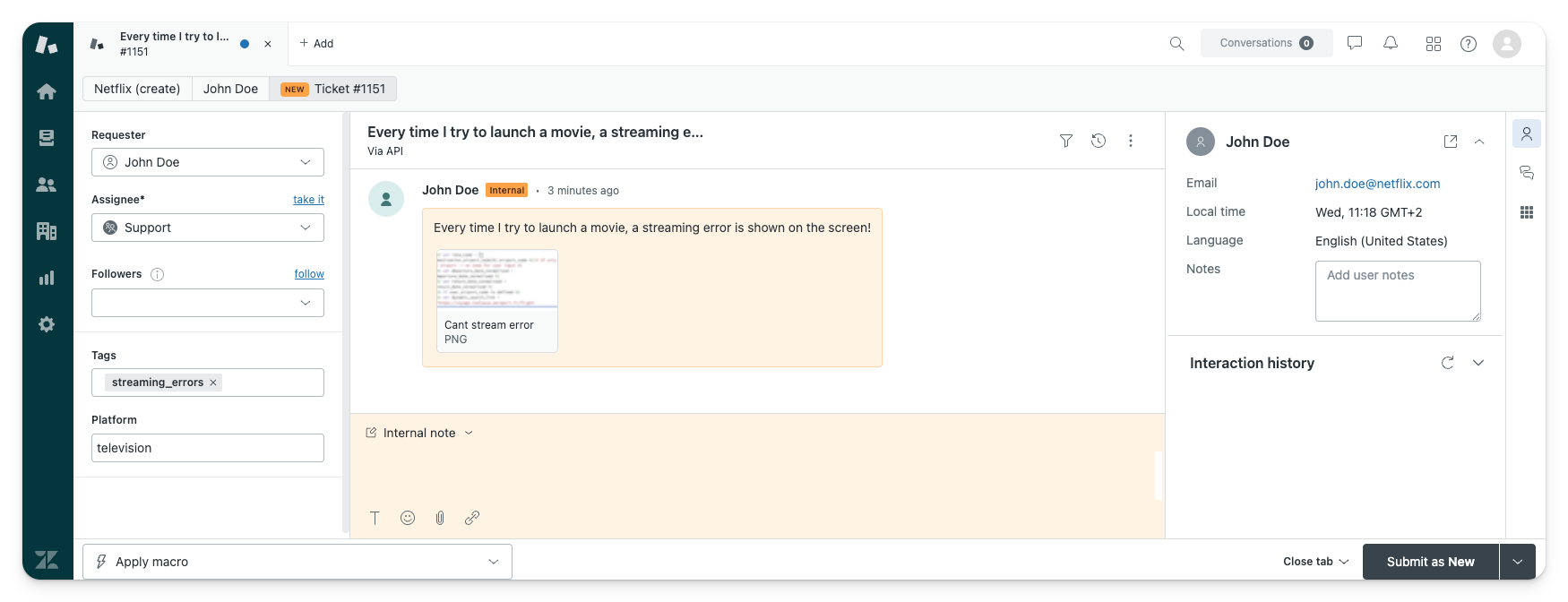Click the '3 minutes ago' timestamp

click(x=583, y=191)
